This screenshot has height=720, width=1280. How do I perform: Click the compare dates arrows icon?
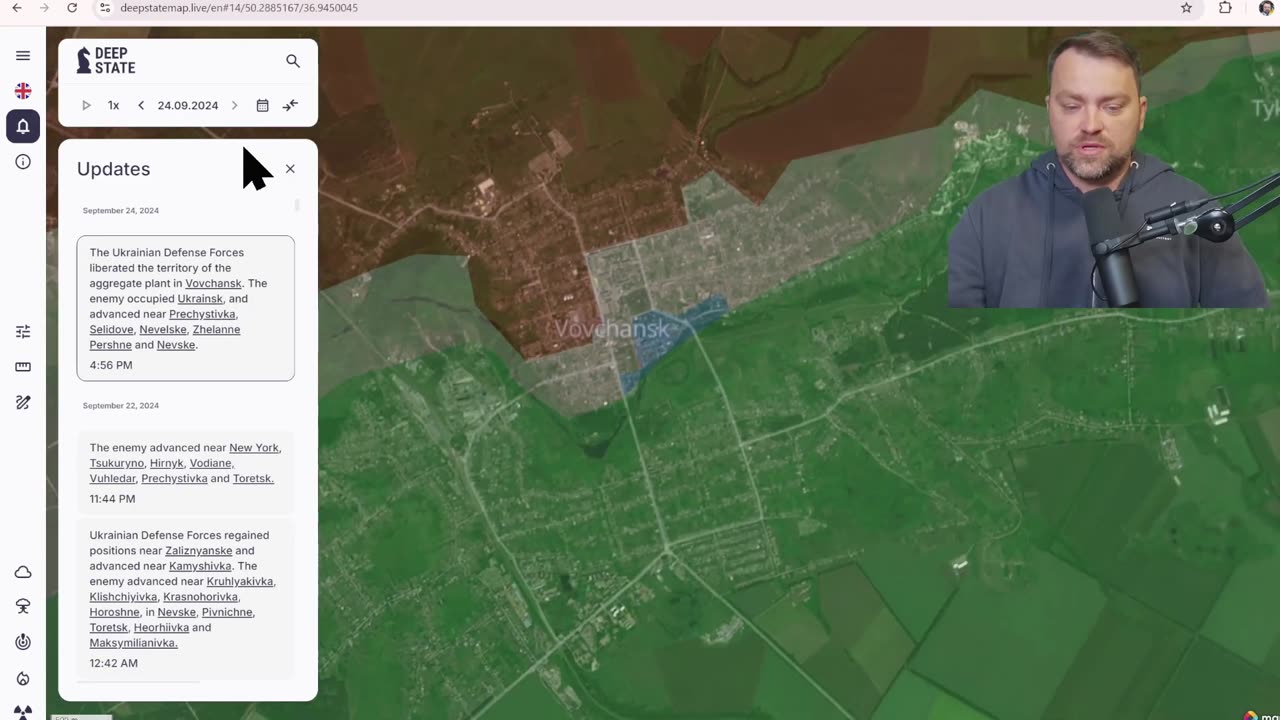(290, 105)
